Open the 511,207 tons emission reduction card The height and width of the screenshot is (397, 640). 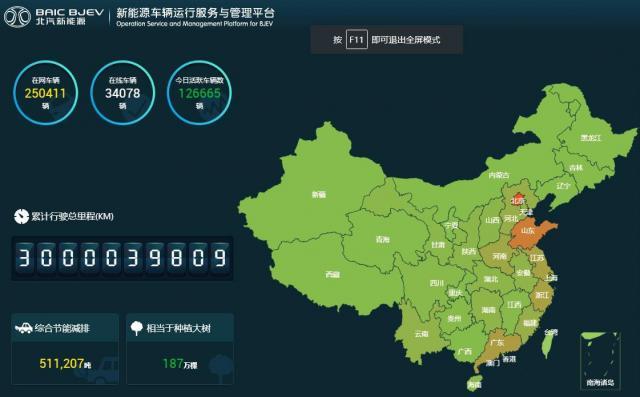click(x=65, y=349)
